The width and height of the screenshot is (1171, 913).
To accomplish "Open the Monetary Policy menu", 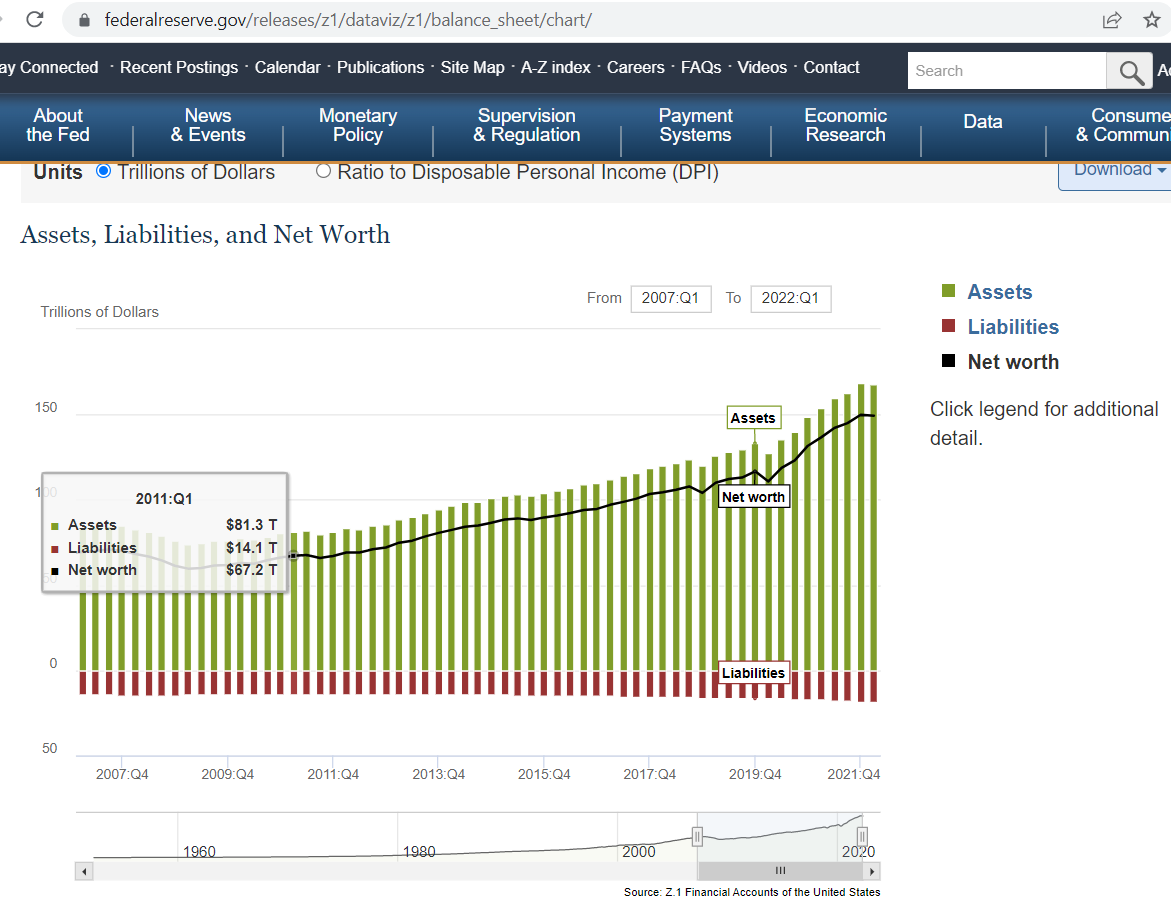I will pyautogui.click(x=357, y=125).
